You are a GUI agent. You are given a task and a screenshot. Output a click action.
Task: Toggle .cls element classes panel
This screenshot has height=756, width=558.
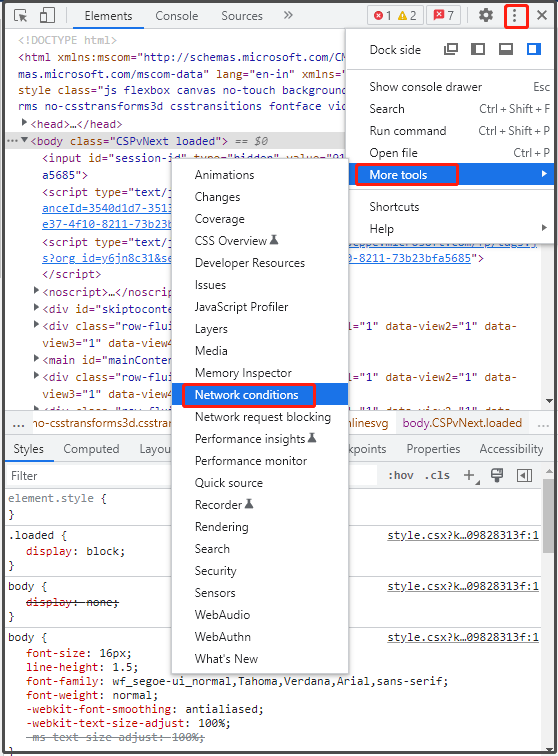click(437, 475)
